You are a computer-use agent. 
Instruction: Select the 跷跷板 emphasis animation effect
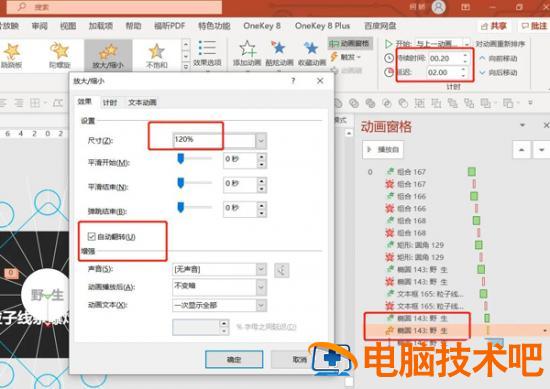coord(12,55)
